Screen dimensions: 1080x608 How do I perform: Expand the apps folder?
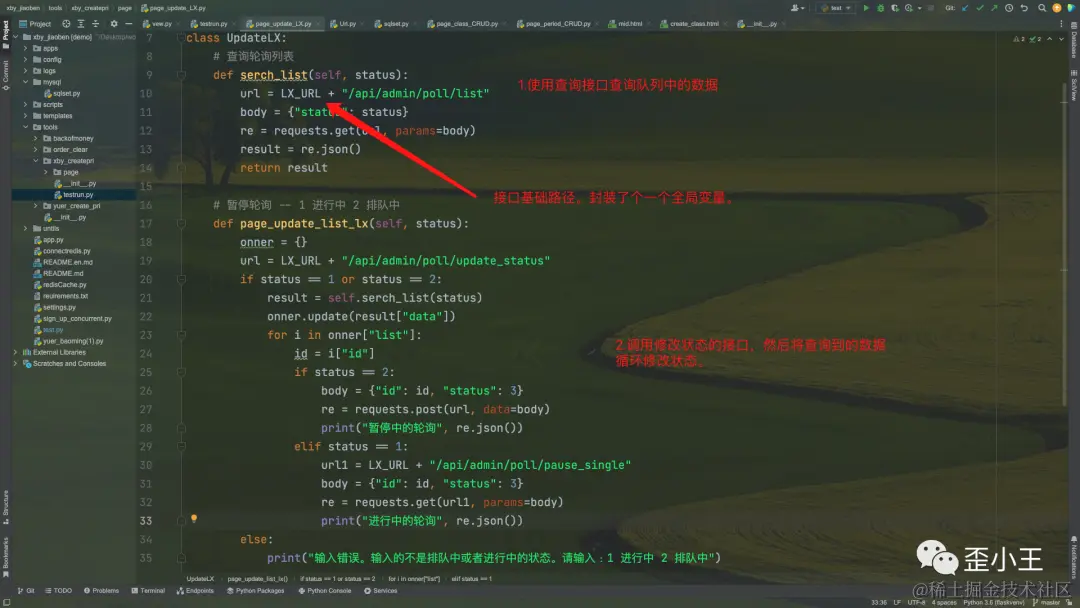tap(26, 49)
